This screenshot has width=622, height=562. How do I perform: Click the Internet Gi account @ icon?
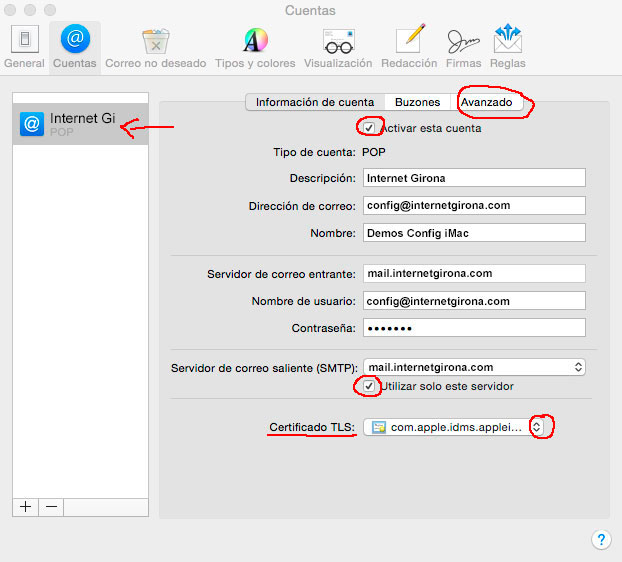point(32,124)
